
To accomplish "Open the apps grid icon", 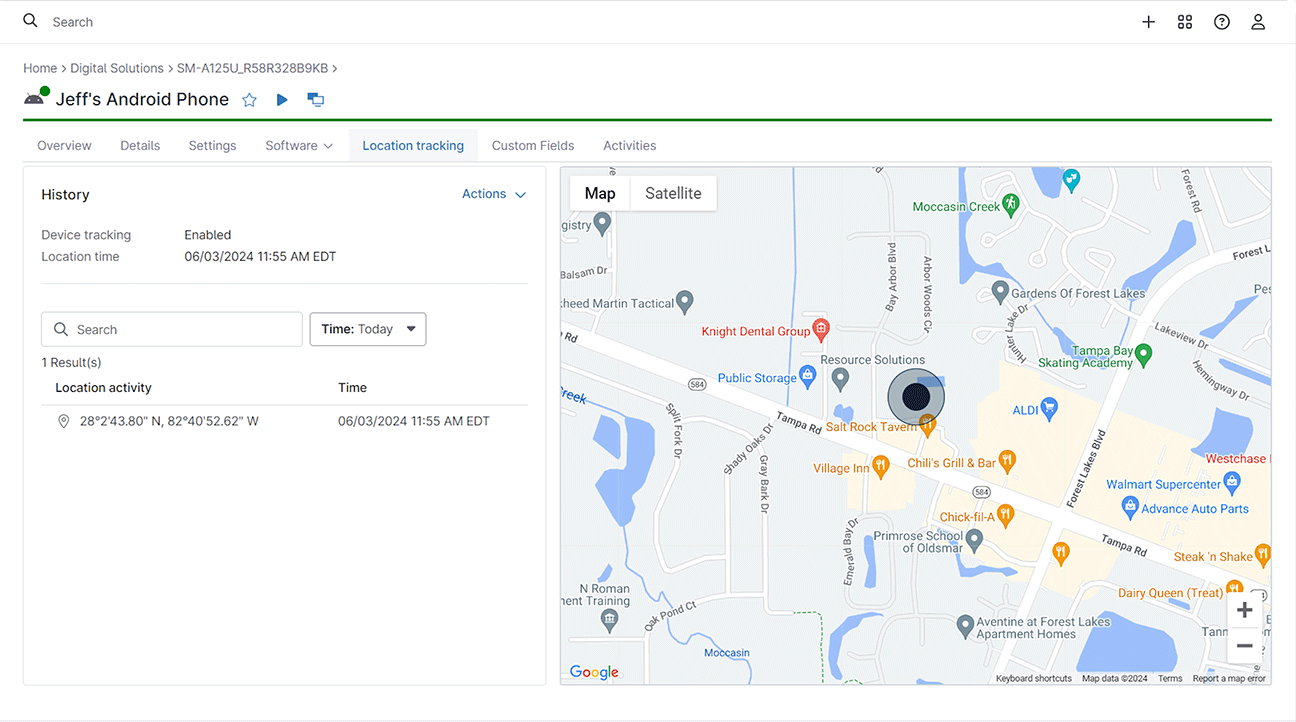I will point(1185,21).
